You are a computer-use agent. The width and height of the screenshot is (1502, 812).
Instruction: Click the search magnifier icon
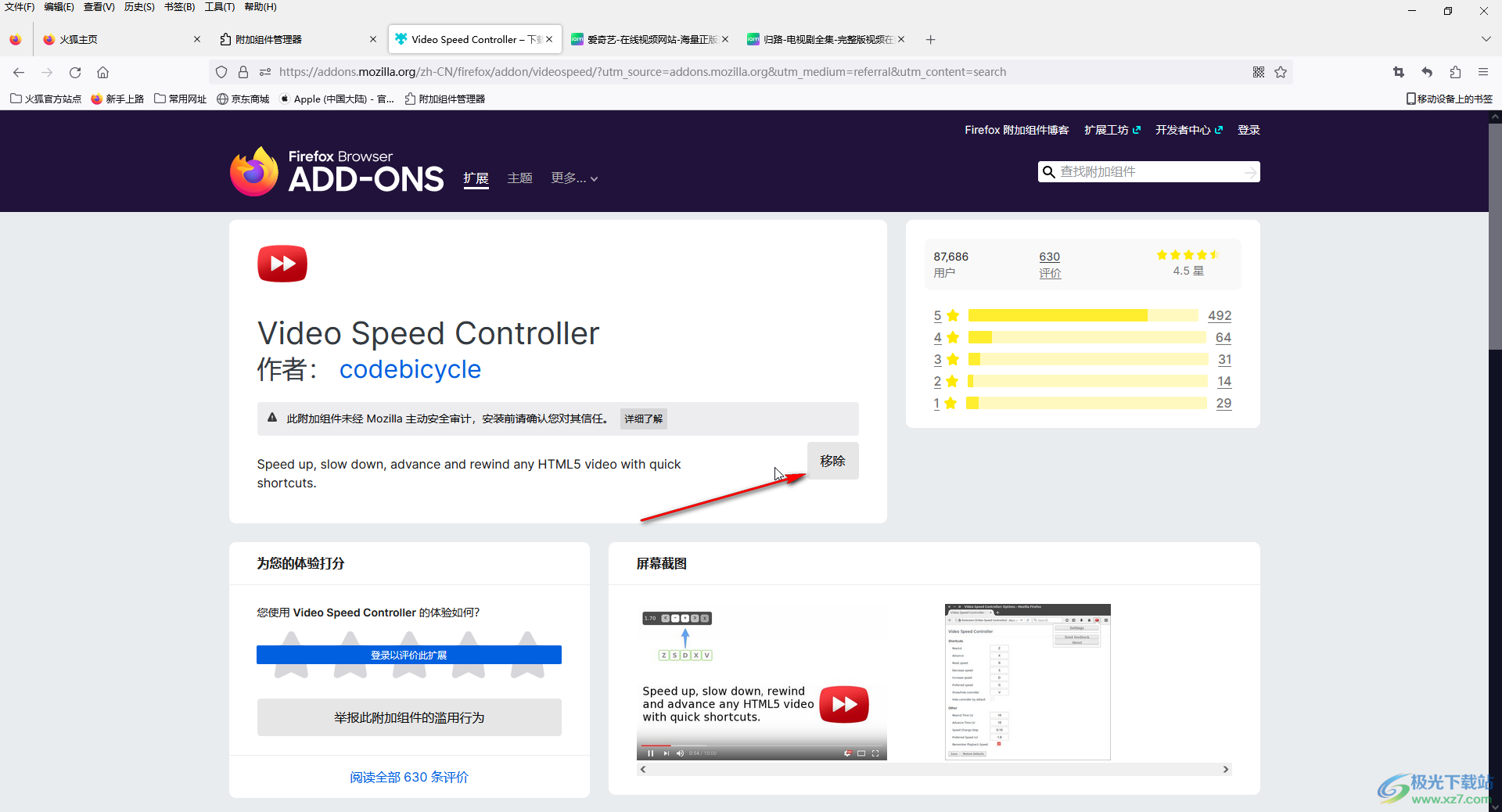point(1049,172)
